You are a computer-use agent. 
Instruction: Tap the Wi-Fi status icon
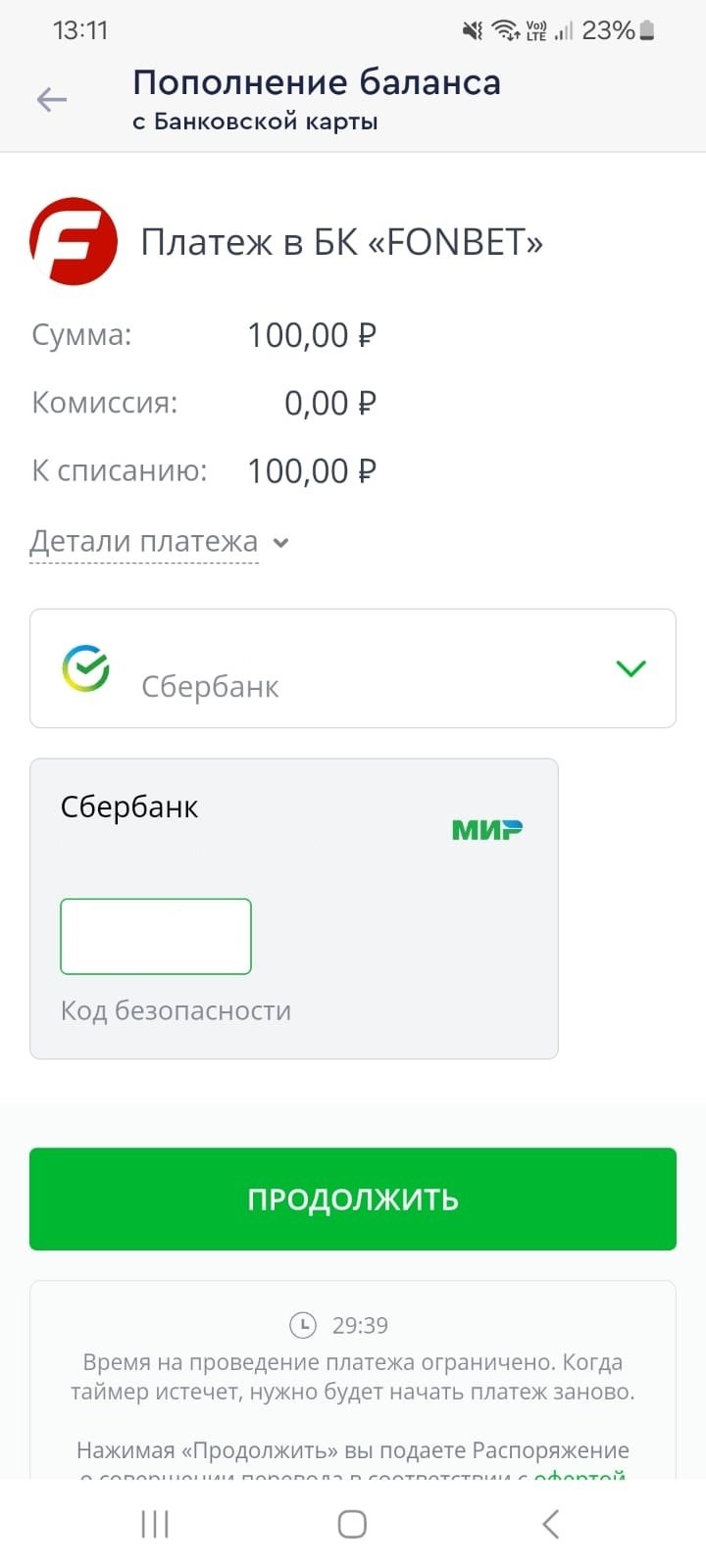[x=506, y=31]
